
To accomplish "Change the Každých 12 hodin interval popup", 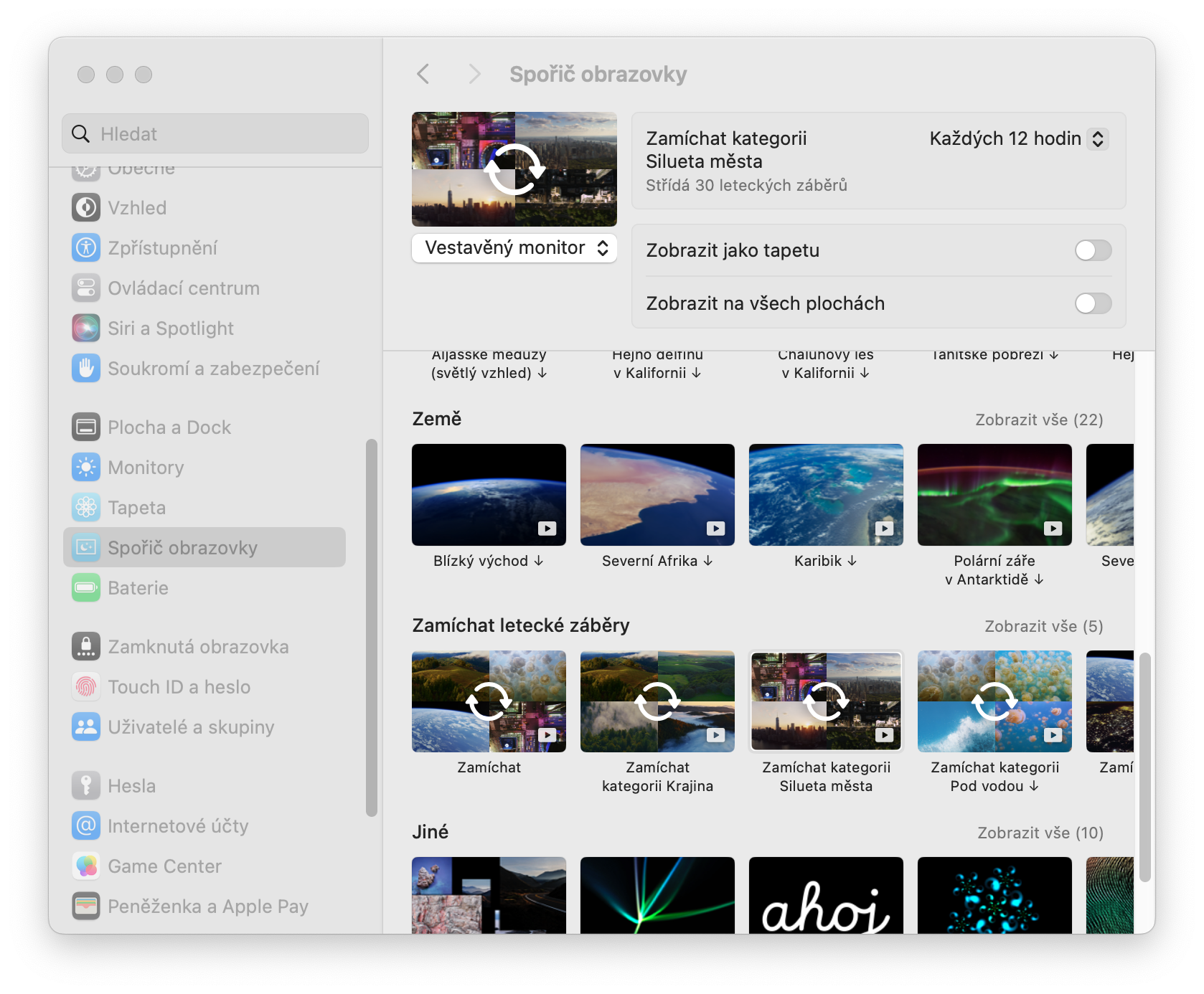I will point(1018,138).
